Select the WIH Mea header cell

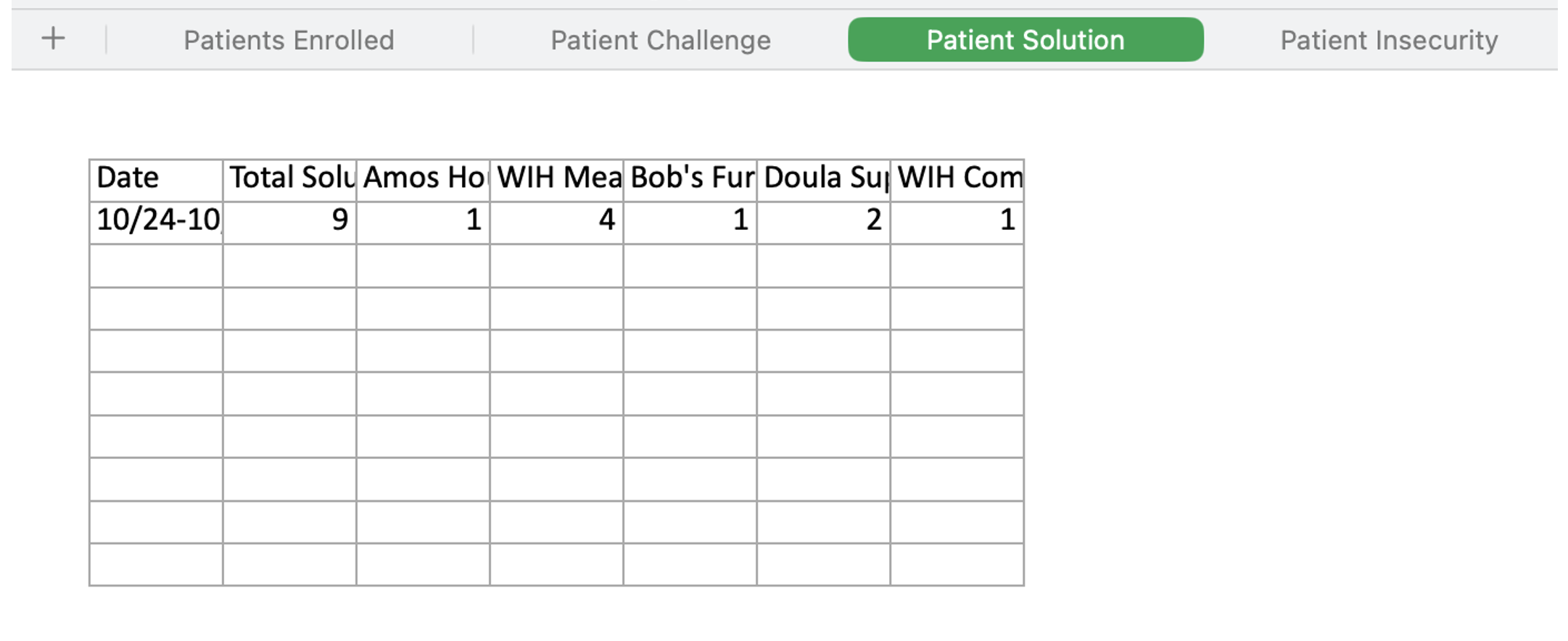click(556, 181)
